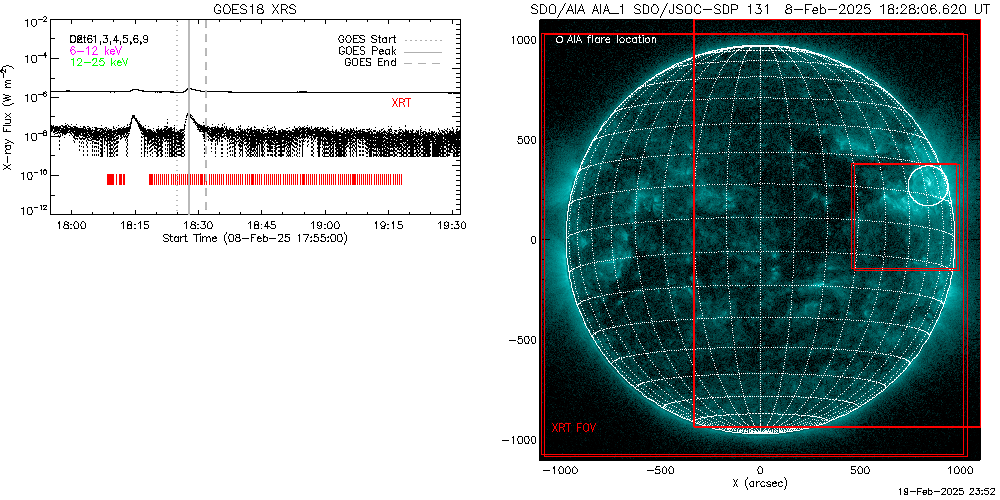
Task: Click the 18:00 time tick label
Action: pos(71,225)
